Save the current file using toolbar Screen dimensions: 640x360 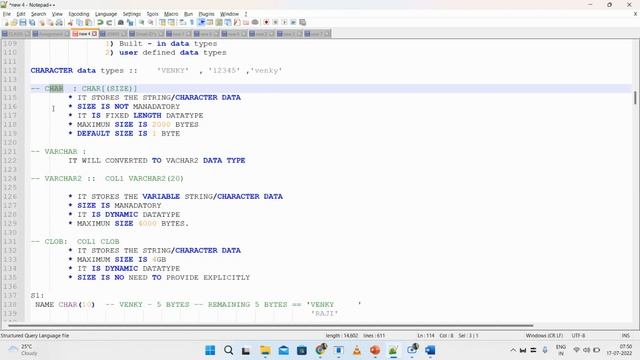click(x=23, y=22)
